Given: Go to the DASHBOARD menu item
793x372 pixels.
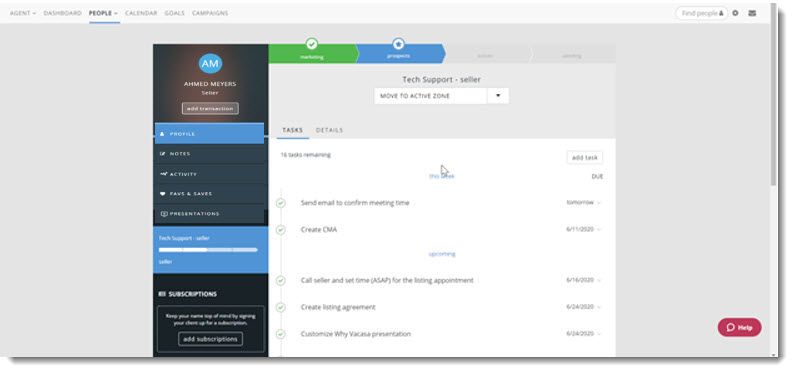Looking at the screenshot, I should (62, 13).
